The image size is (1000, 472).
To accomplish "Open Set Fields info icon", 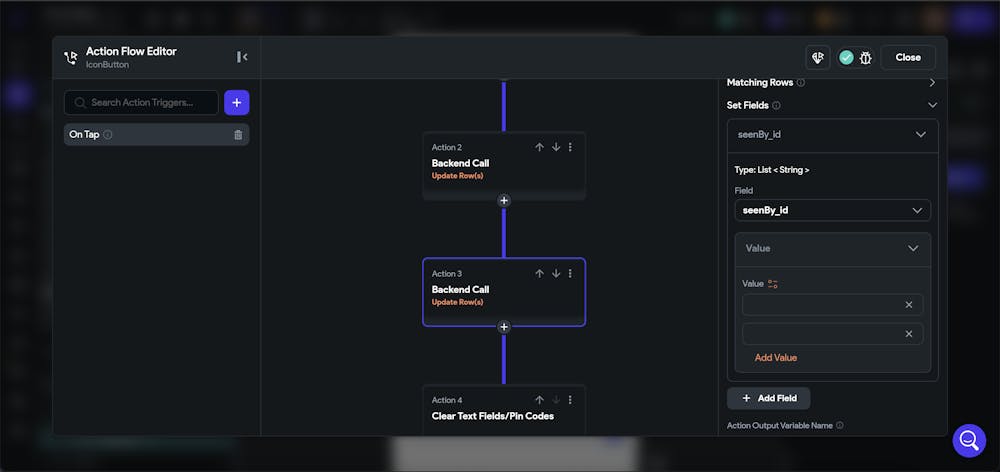I will (777, 105).
